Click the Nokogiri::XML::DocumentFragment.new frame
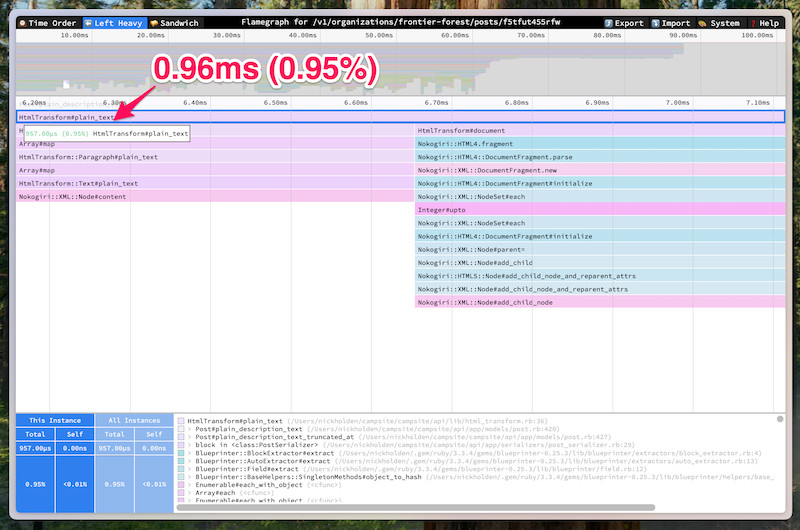 click(x=600, y=170)
